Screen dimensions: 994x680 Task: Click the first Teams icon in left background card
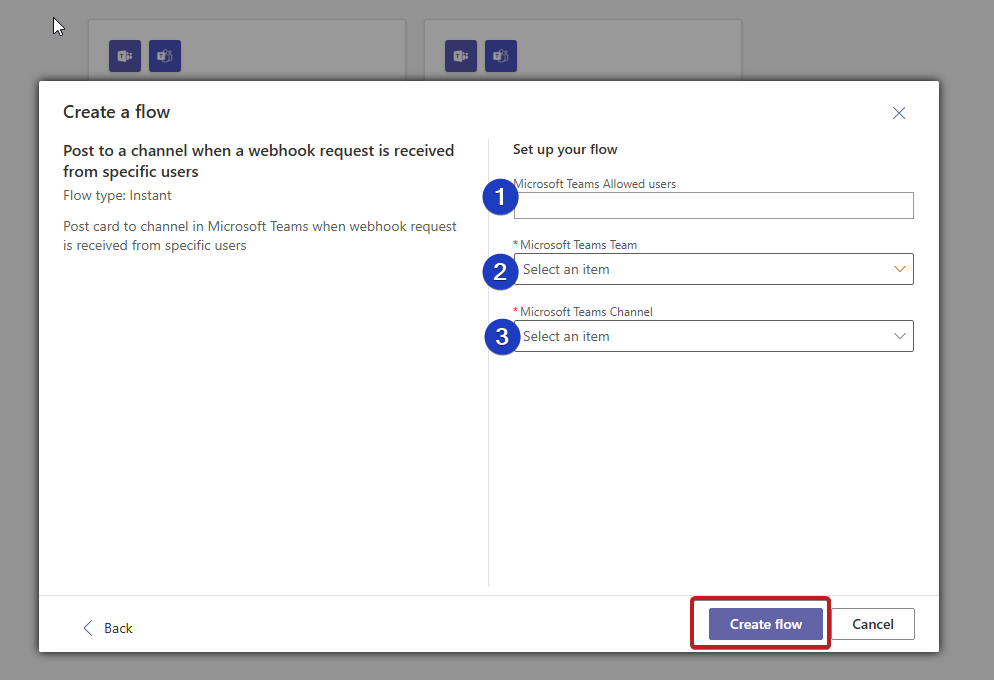[x=125, y=56]
